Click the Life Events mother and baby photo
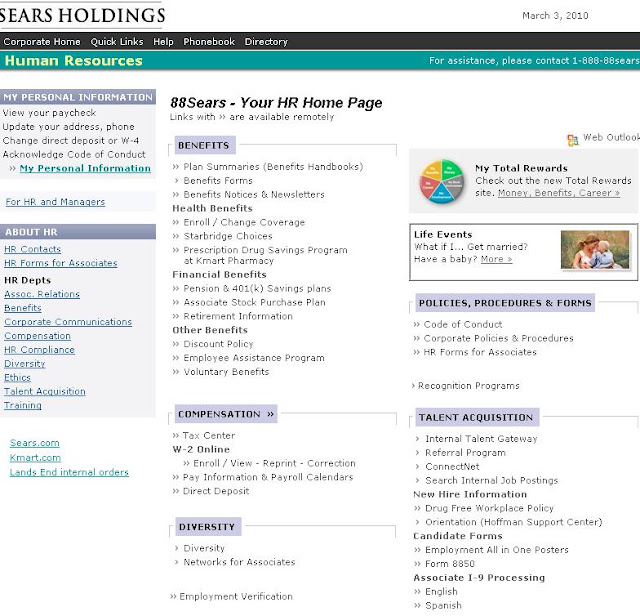This screenshot has height=616, width=640. pos(595,249)
